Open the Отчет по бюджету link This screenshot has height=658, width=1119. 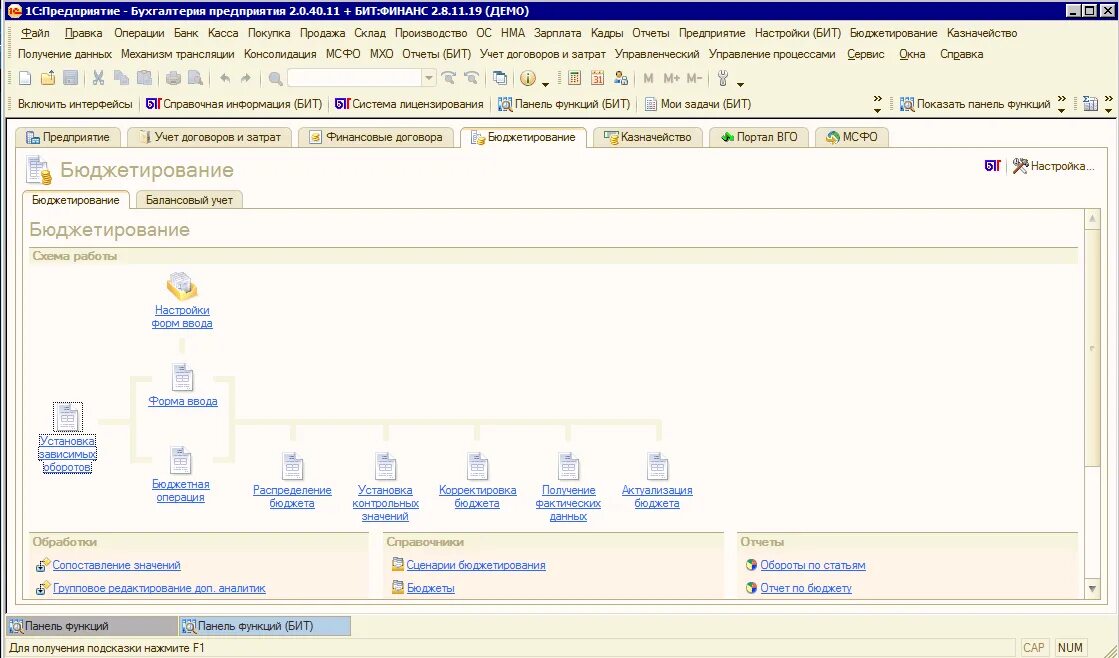pos(806,588)
